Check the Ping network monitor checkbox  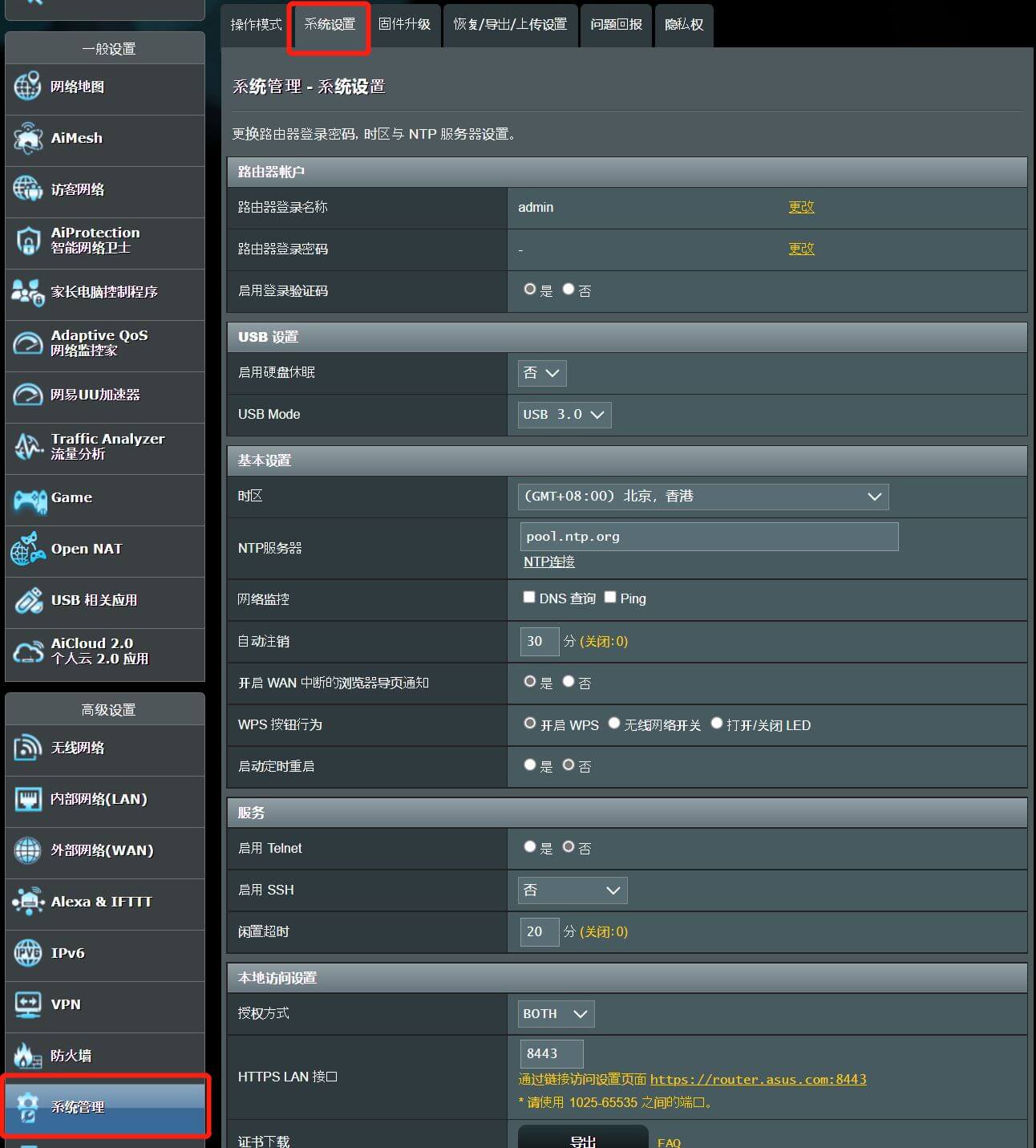(610, 597)
